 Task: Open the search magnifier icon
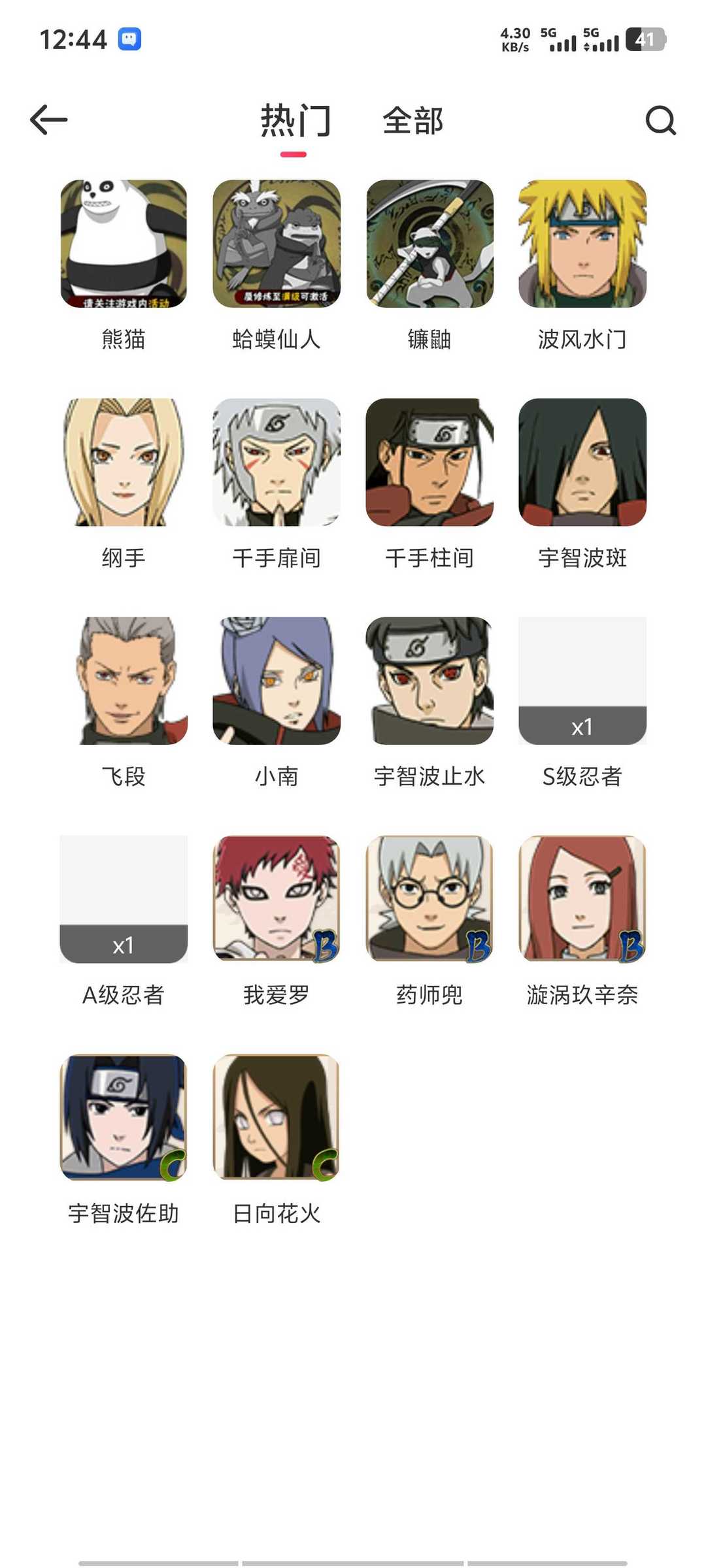pyautogui.click(x=660, y=120)
